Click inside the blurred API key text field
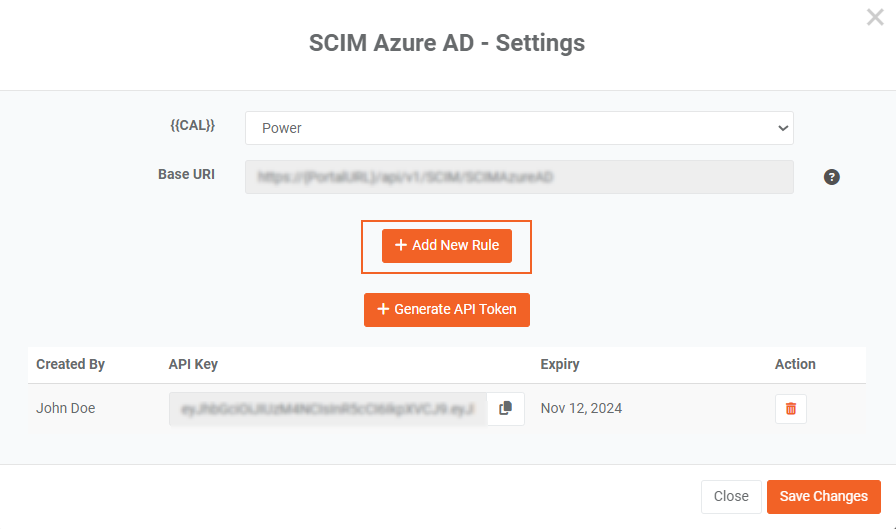 (x=328, y=408)
